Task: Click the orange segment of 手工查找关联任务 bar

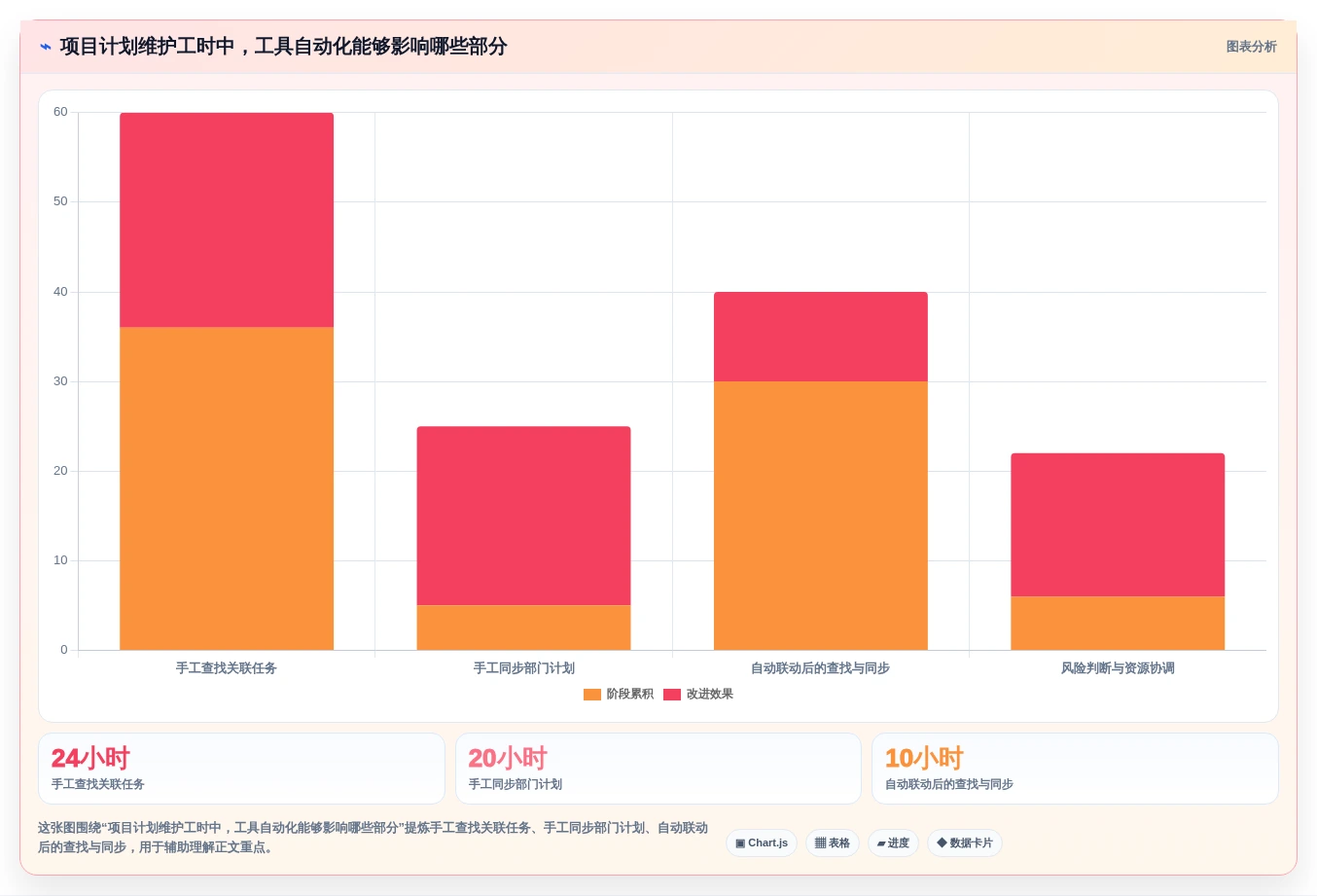Action: [227, 488]
